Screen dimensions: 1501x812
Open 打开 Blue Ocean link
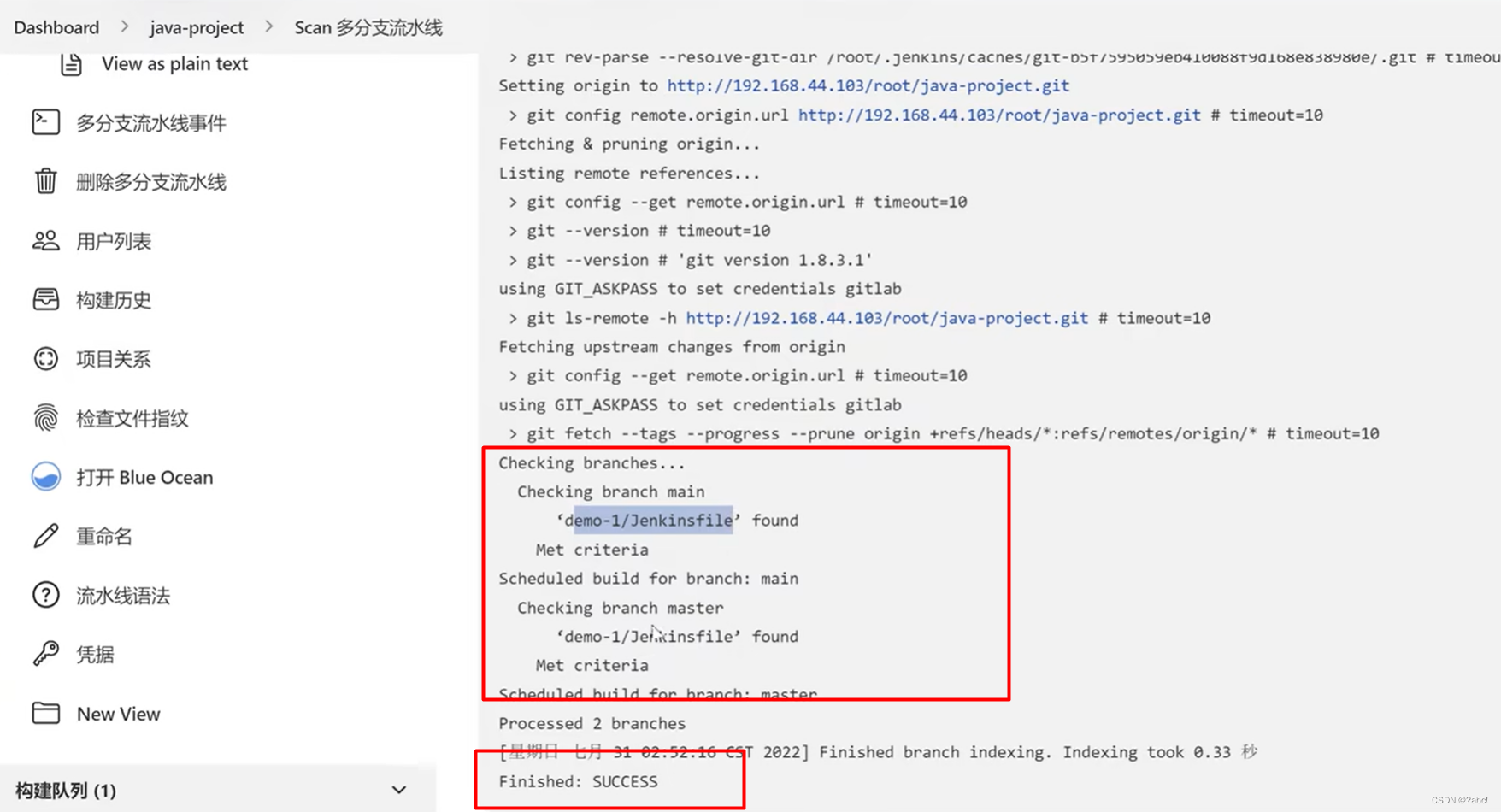click(144, 477)
